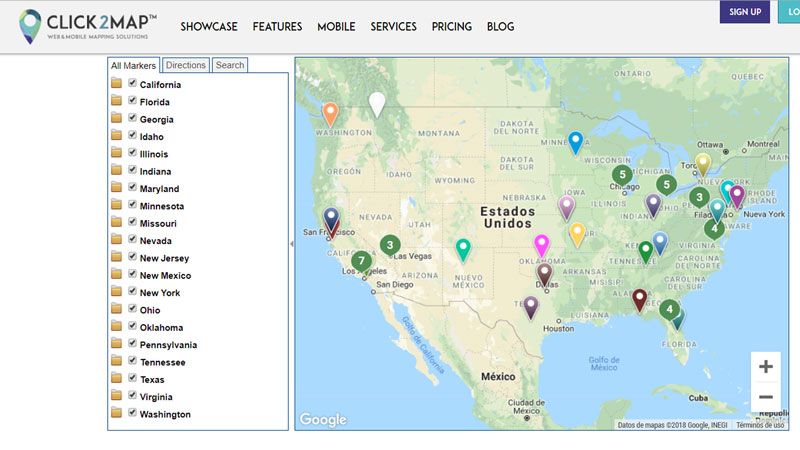Screen dimensions: 800x450
Task: Uncheck the California checkbox
Action: tap(133, 83)
